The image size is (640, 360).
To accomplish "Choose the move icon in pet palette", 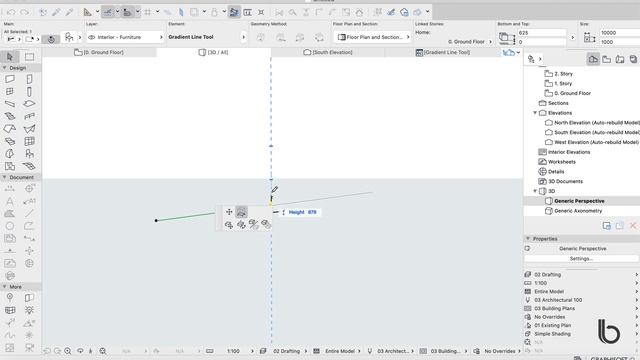I will click(229, 212).
